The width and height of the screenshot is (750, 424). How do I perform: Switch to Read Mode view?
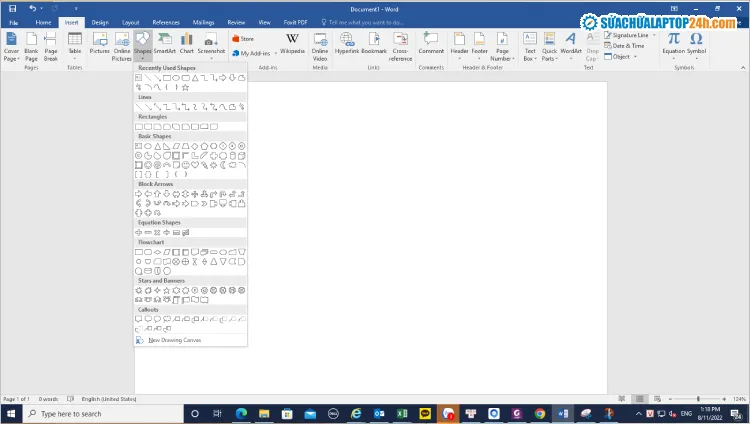click(622, 399)
